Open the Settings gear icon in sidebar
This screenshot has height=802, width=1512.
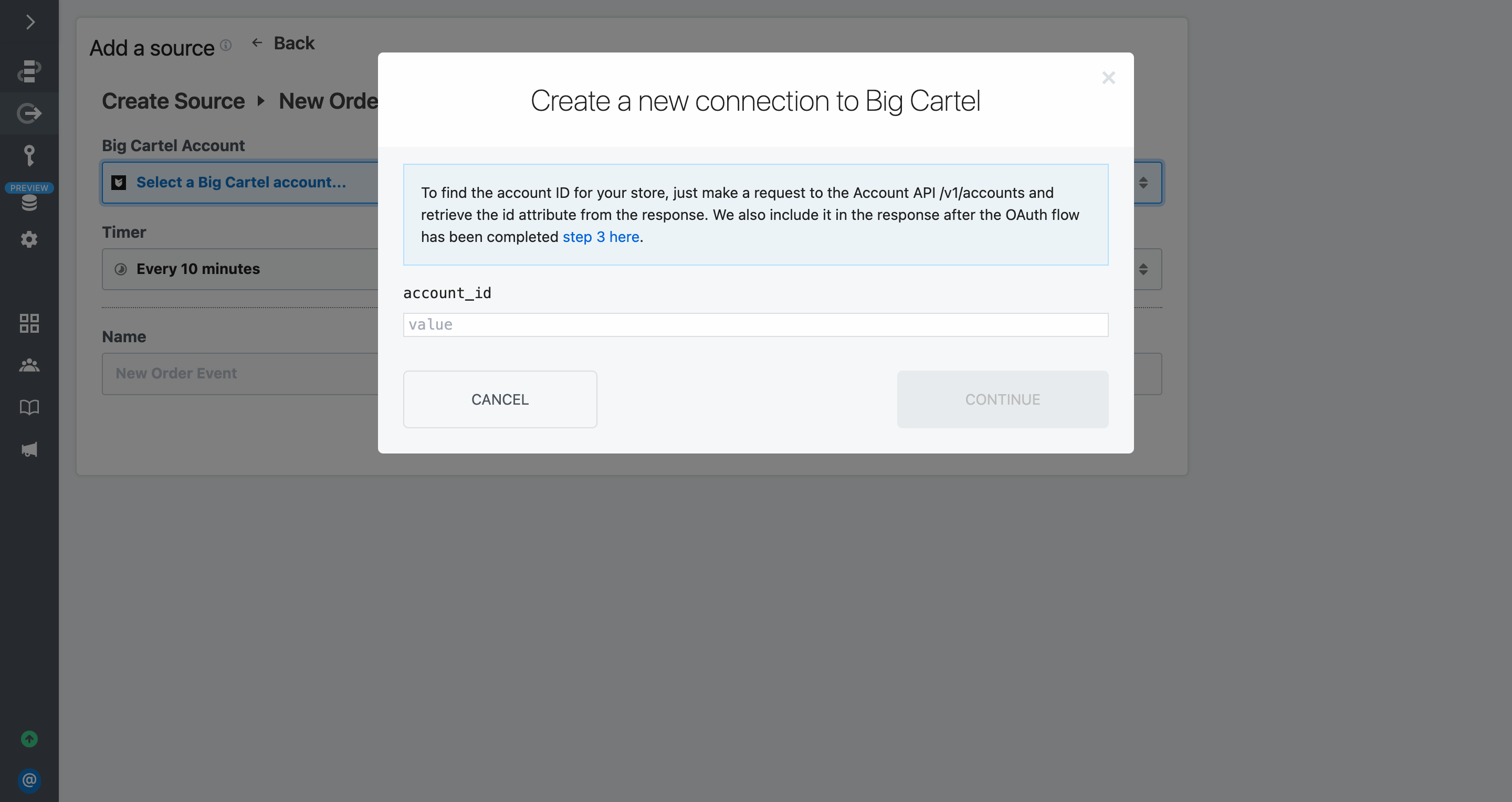point(29,239)
